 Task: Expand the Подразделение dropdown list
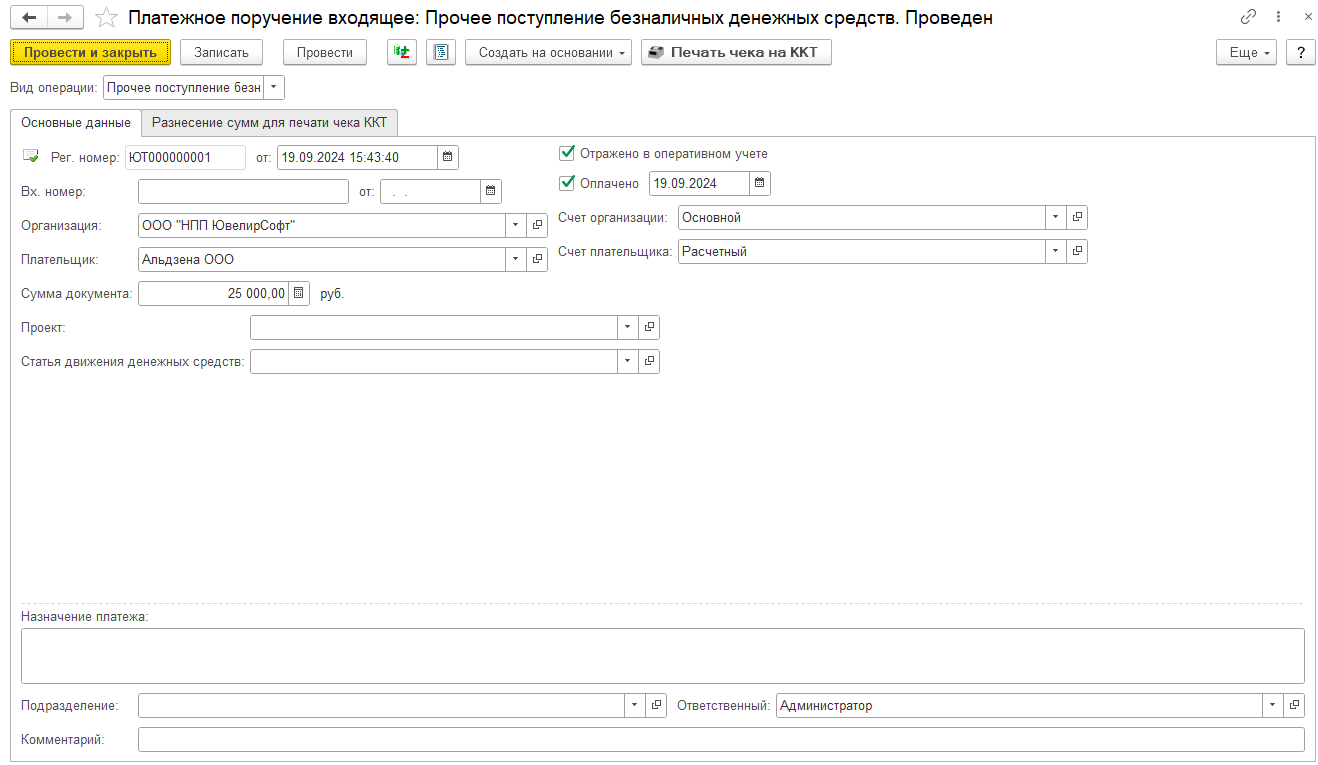click(635, 705)
